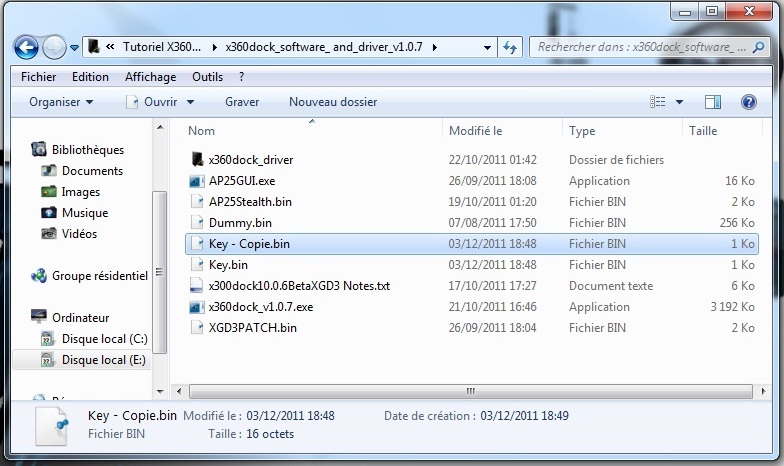Click the large file icon in details pane
784x466 pixels.
(51, 426)
